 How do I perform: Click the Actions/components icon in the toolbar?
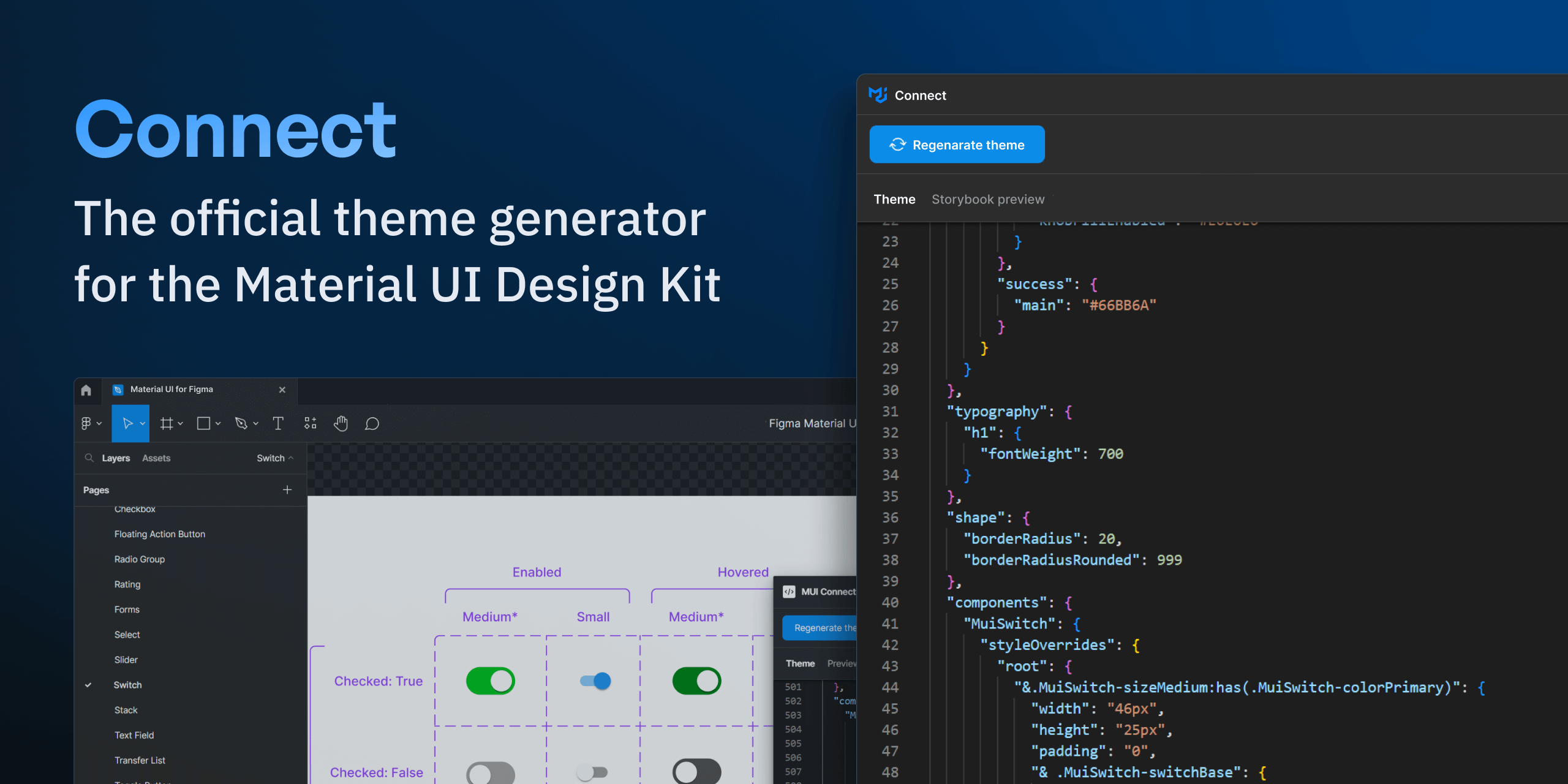[309, 423]
